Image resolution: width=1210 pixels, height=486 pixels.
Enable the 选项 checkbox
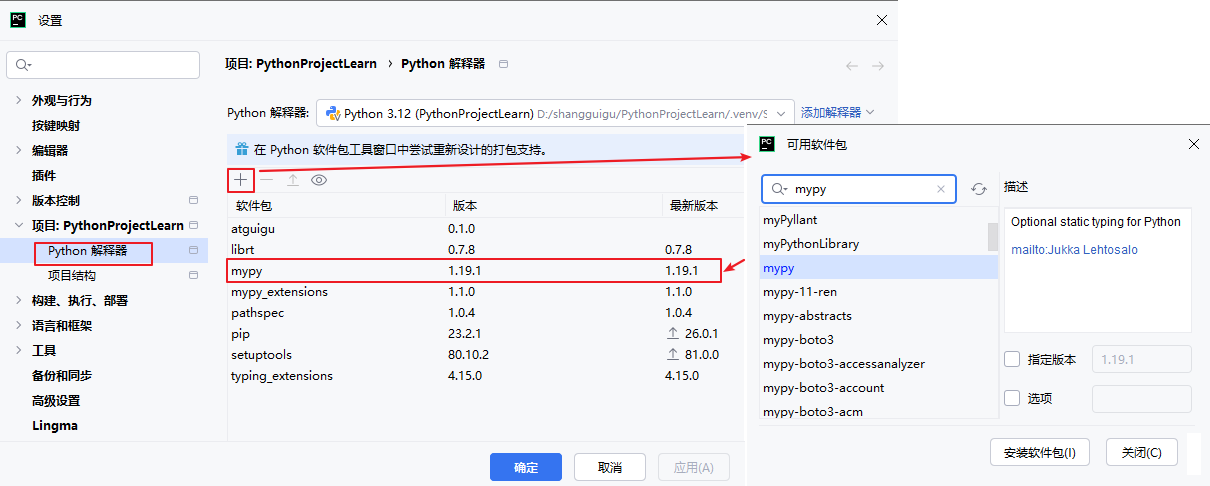[1012, 398]
